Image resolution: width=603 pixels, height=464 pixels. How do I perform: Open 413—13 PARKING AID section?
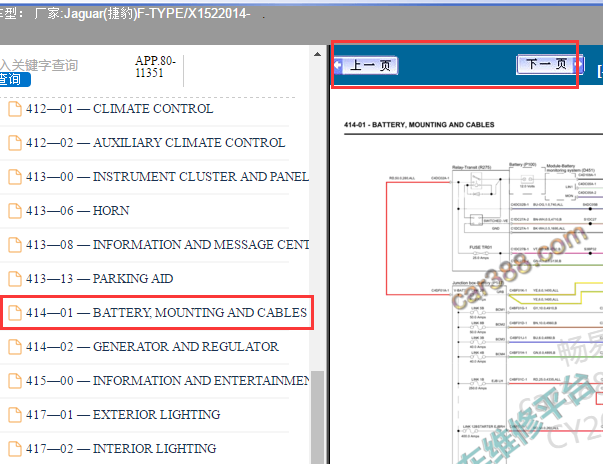pyautogui.click(x=100, y=279)
